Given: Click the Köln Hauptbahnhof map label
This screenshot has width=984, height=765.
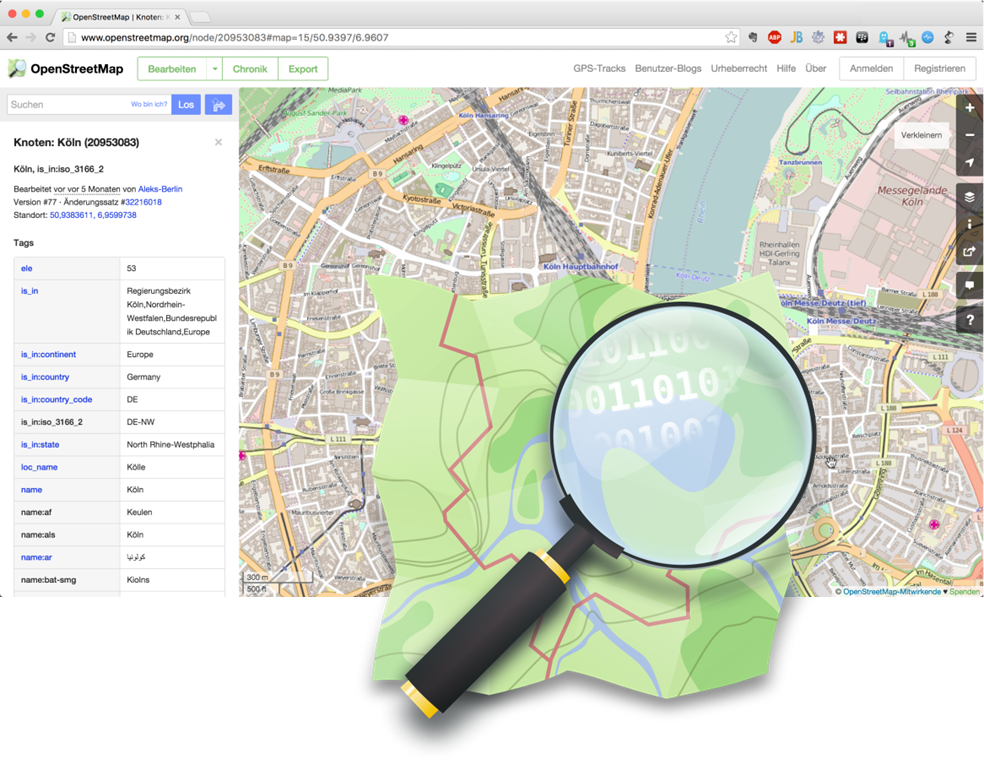Looking at the screenshot, I should [x=580, y=267].
